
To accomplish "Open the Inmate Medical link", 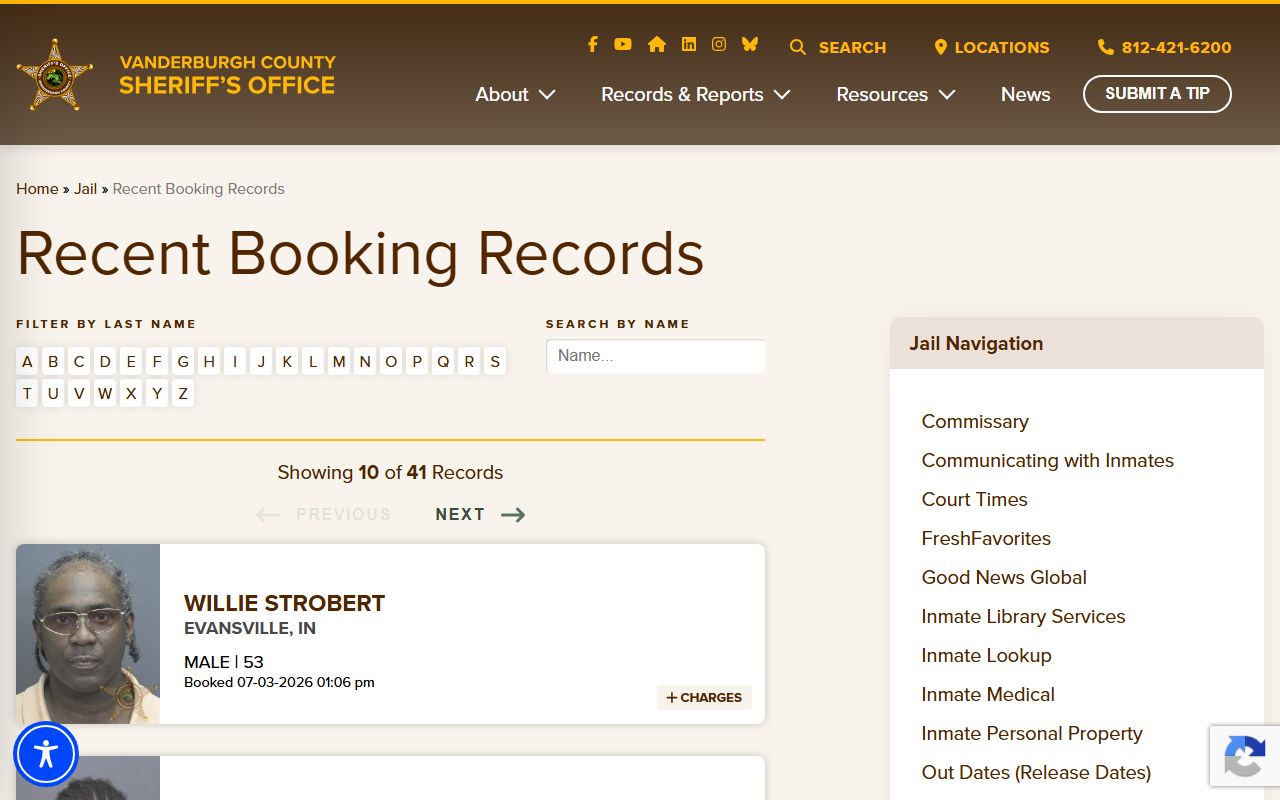I will [988, 695].
